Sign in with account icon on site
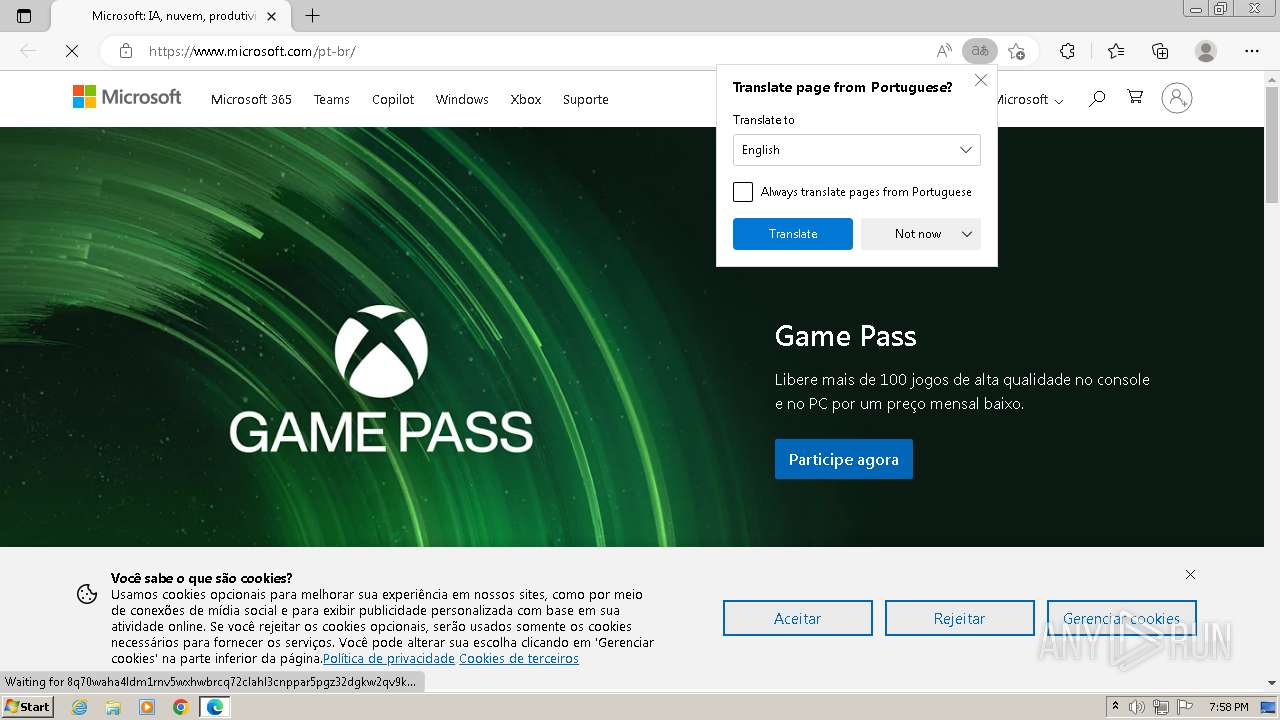This screenshot has width=1280, height=720. [1177, 98]
